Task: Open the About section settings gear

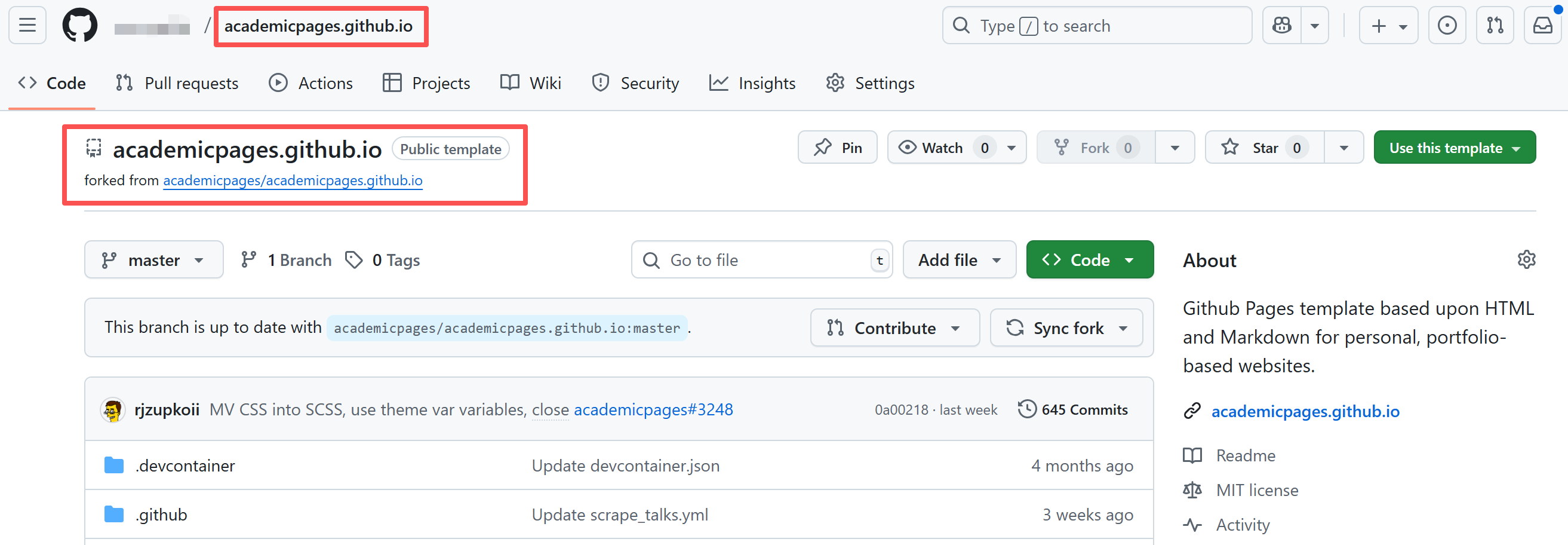Action: point(1527,259)
